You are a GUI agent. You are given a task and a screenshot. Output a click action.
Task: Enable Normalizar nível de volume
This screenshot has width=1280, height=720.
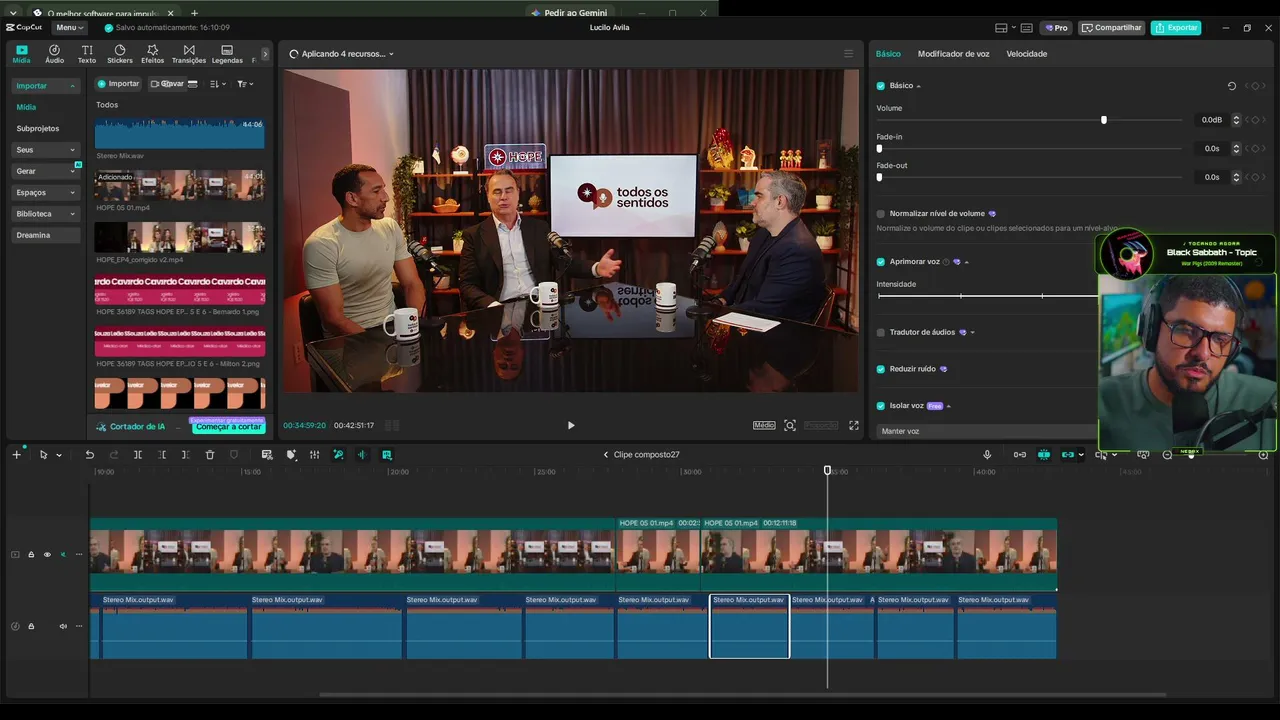pos(881,214)
